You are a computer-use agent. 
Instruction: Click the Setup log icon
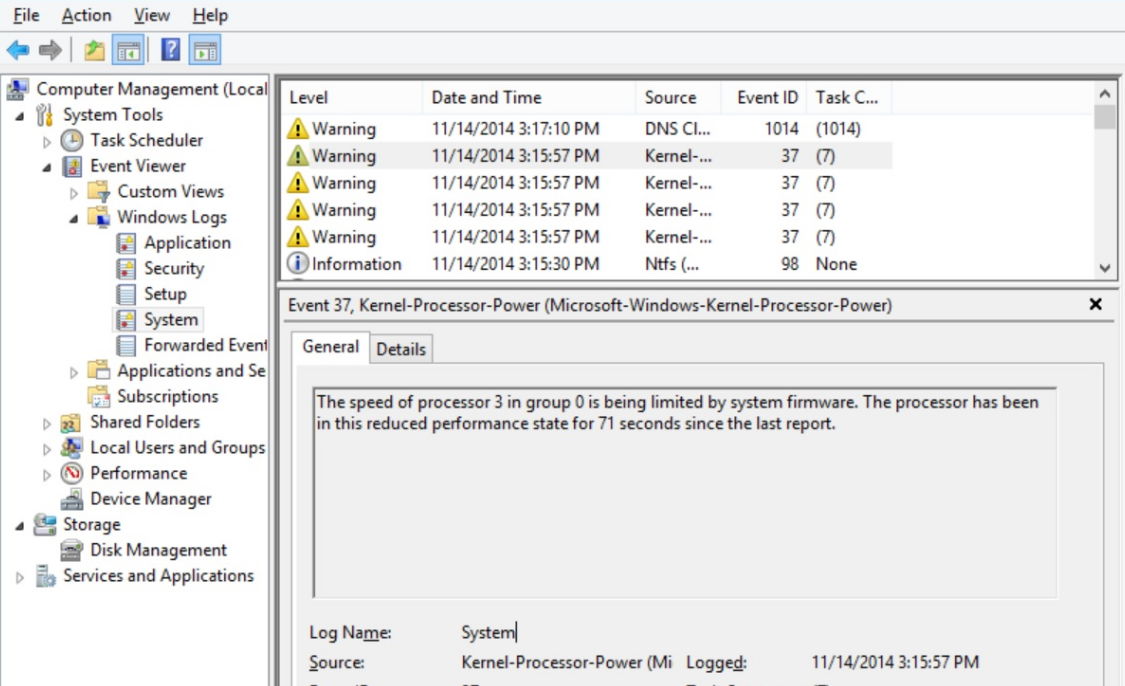pos(126,294)
